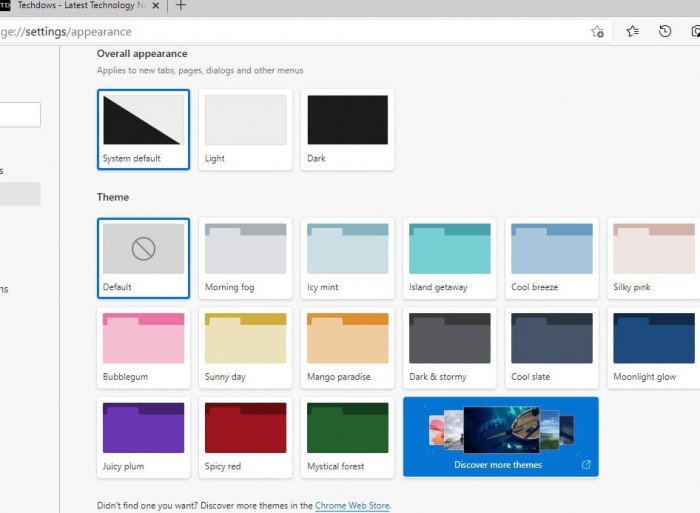Switch to the Techdows tab

75,6
